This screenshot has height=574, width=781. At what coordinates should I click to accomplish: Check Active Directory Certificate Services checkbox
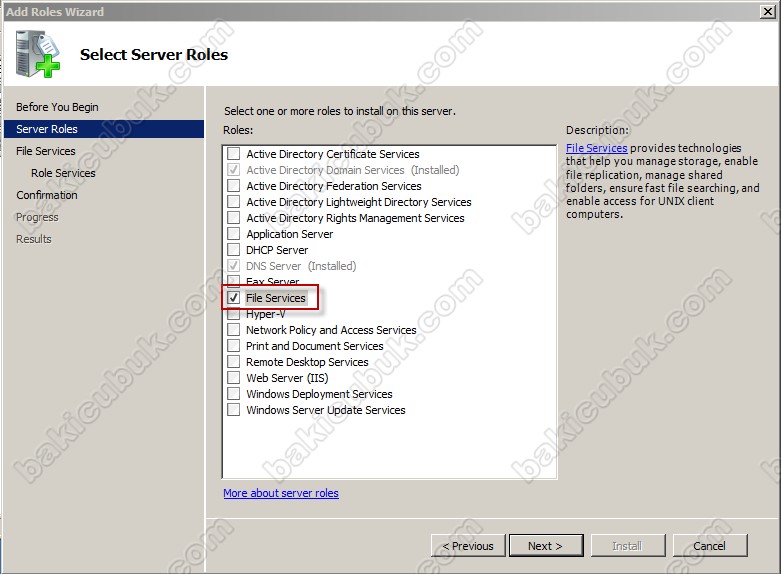(233, 153)
